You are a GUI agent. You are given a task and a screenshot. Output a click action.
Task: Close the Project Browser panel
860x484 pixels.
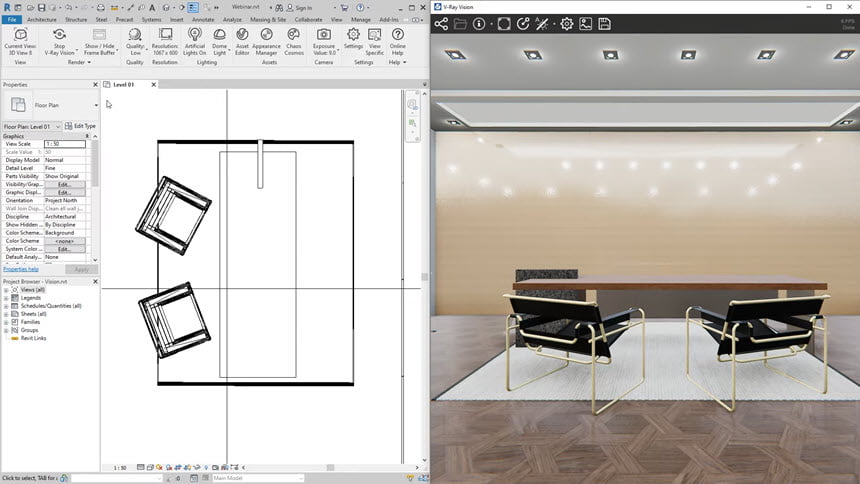pos(95,281)
